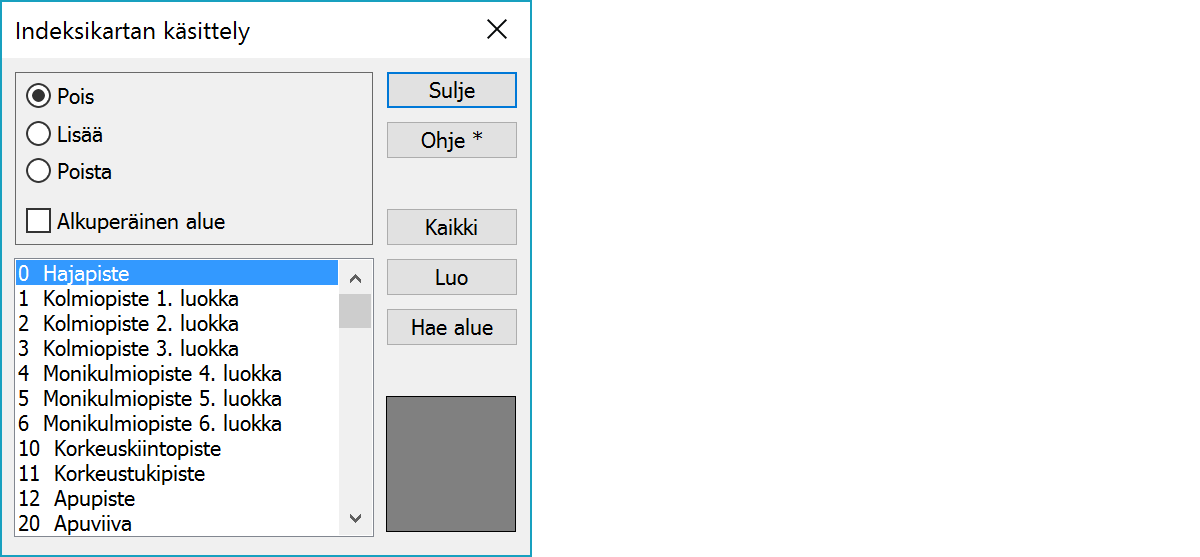Choose the Lisää radio option
Image resolution: width=1200 pixels, height=557 pixels.
click(39, 134)
